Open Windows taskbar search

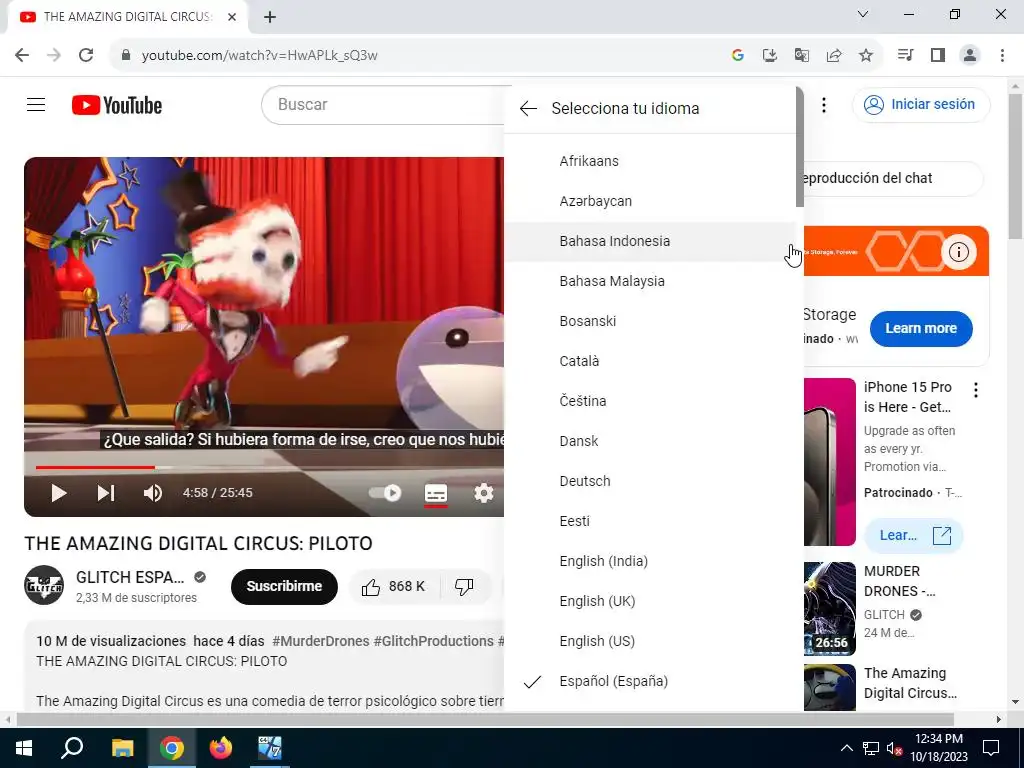click(x=72, y=748)
